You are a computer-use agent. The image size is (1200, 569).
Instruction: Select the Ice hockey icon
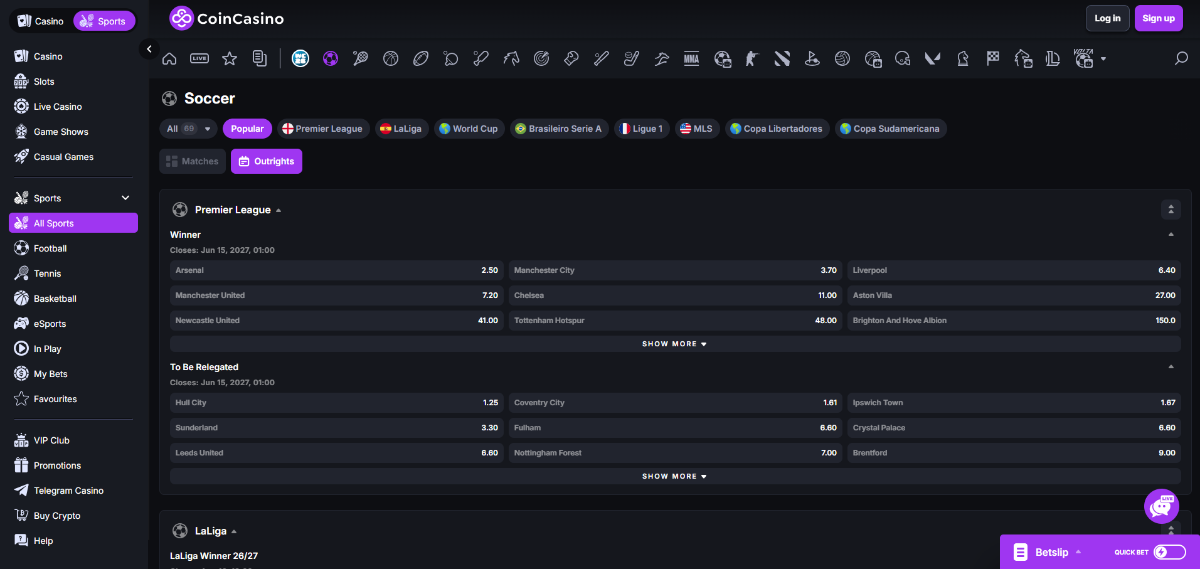click(631, 59)
